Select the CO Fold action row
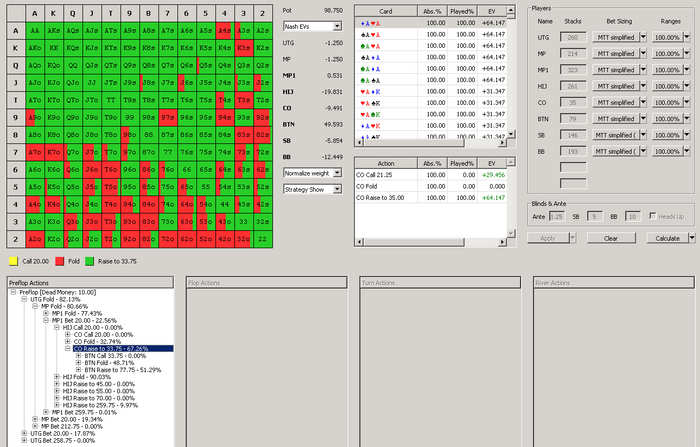This screenshot has height=447, width=700. (x=431, y=186)
